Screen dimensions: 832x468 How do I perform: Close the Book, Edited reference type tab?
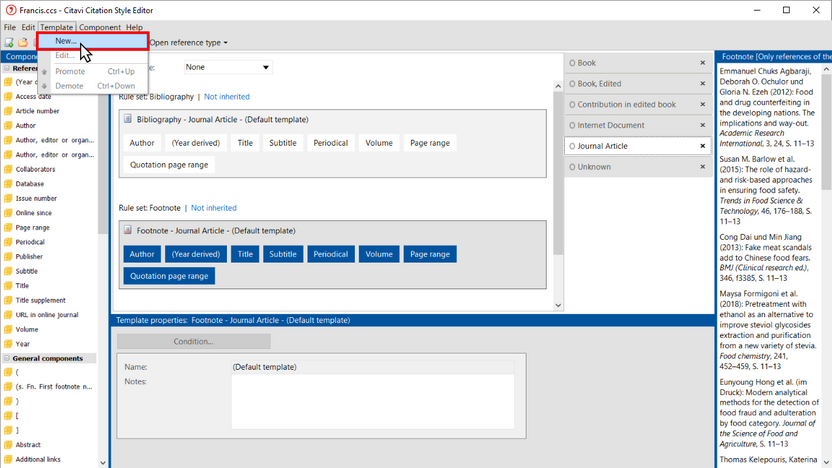(703, 83)
